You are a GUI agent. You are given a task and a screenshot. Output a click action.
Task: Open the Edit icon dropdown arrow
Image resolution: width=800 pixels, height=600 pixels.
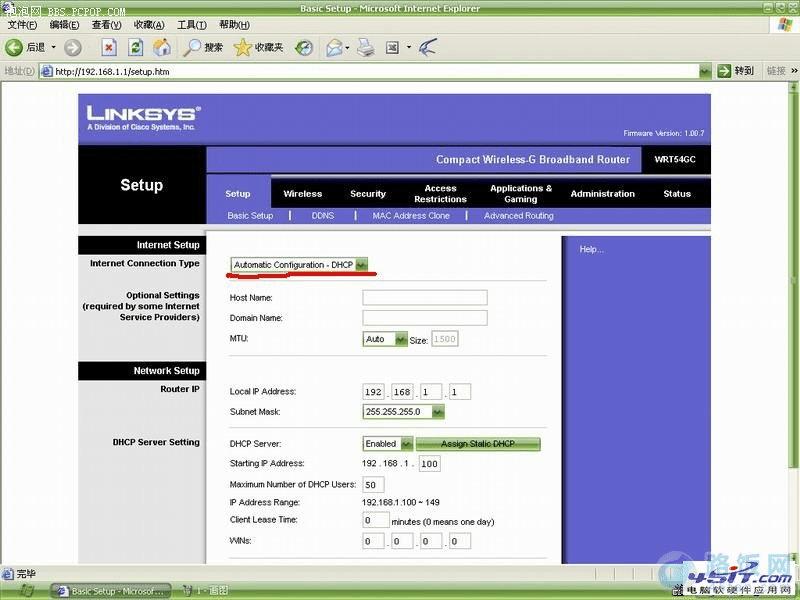409,47
